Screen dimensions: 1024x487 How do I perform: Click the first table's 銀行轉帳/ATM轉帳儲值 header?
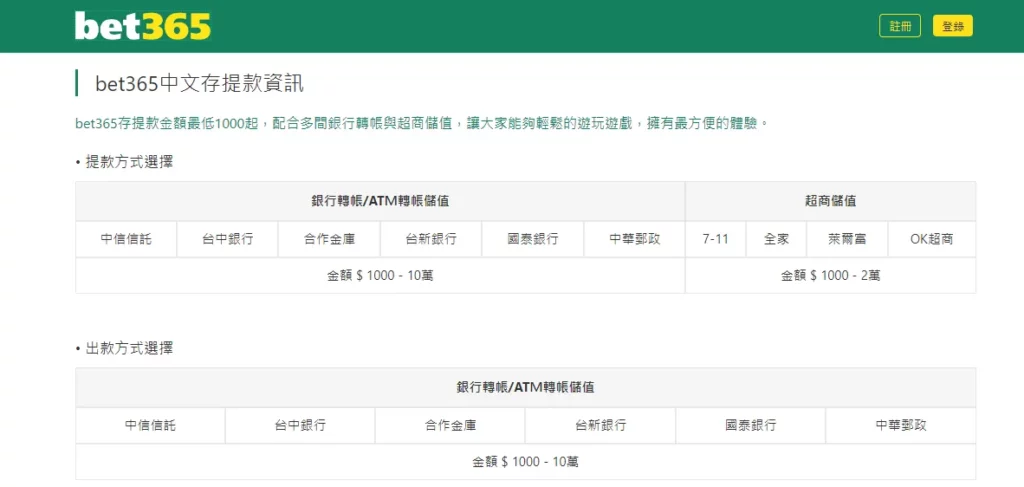(380, 201)
